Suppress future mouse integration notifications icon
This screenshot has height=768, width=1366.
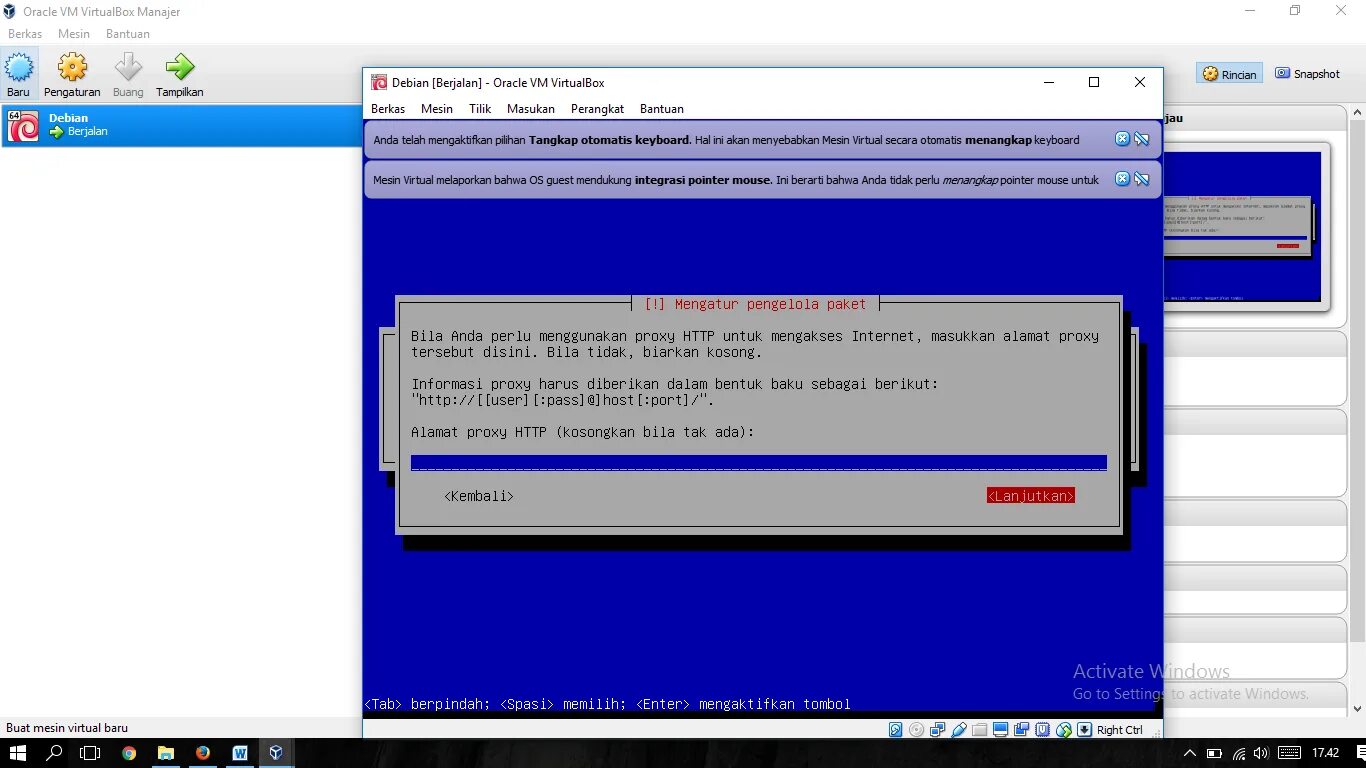click(1142, 179)
